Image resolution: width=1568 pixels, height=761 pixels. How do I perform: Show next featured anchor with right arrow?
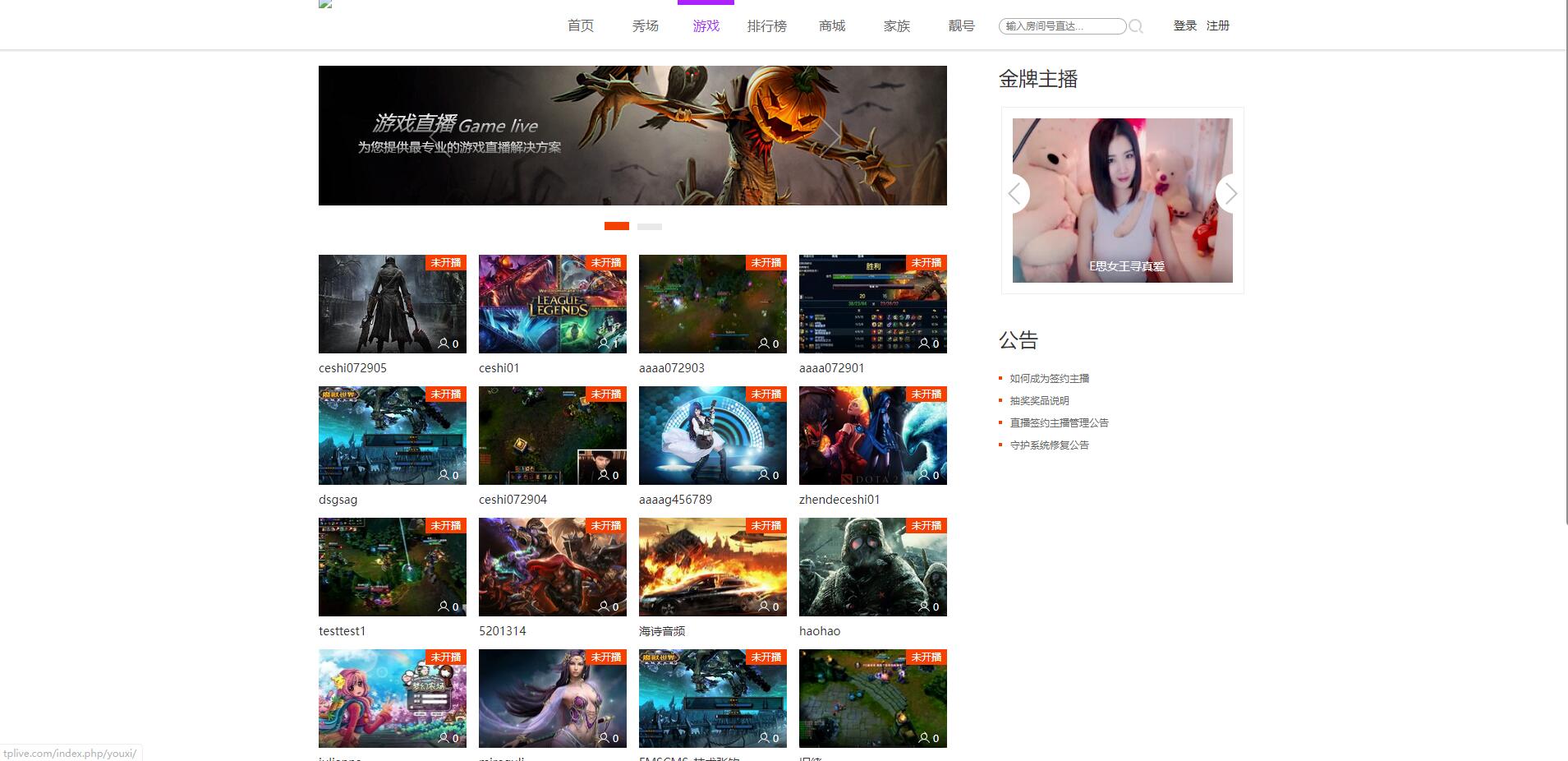pyautogui.click(x=1230, y=194)
